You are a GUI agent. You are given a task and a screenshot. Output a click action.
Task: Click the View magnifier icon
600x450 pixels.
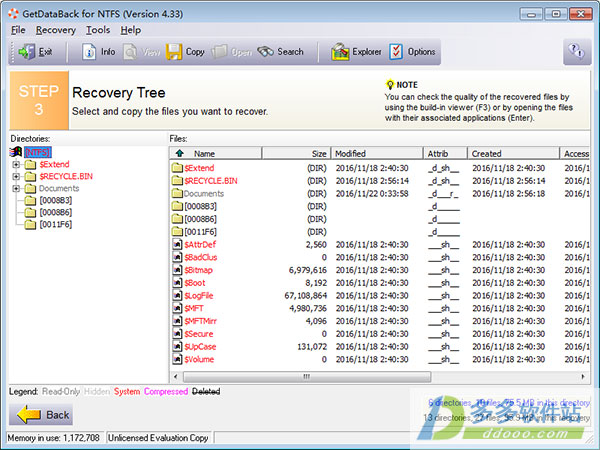click(x=130, y=52)
